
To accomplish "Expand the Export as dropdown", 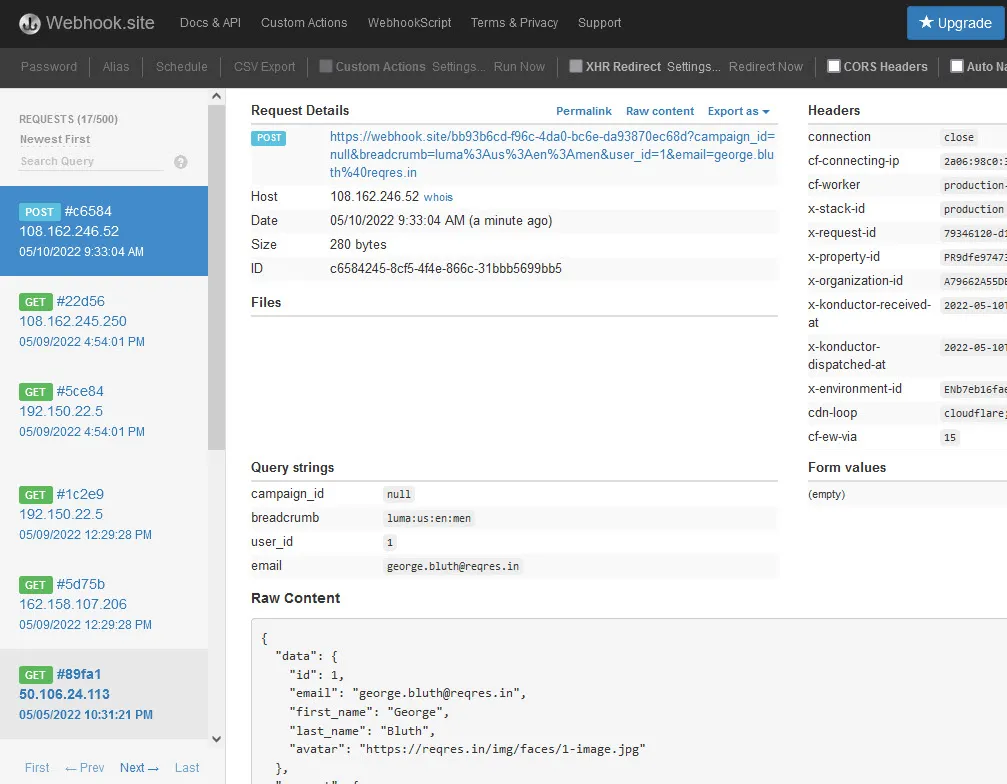I will (x=738, y=111).
